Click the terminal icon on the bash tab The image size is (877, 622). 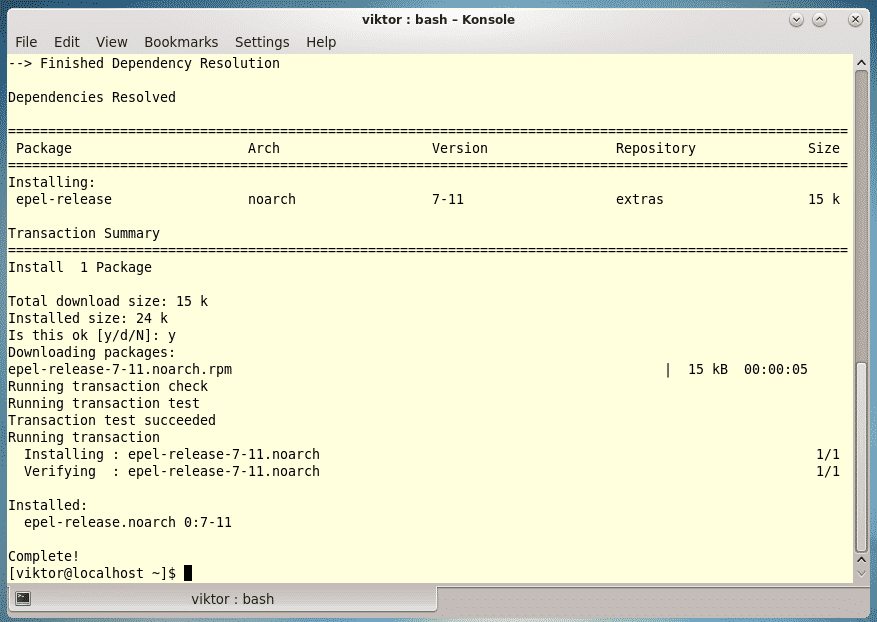pos(23,599)
